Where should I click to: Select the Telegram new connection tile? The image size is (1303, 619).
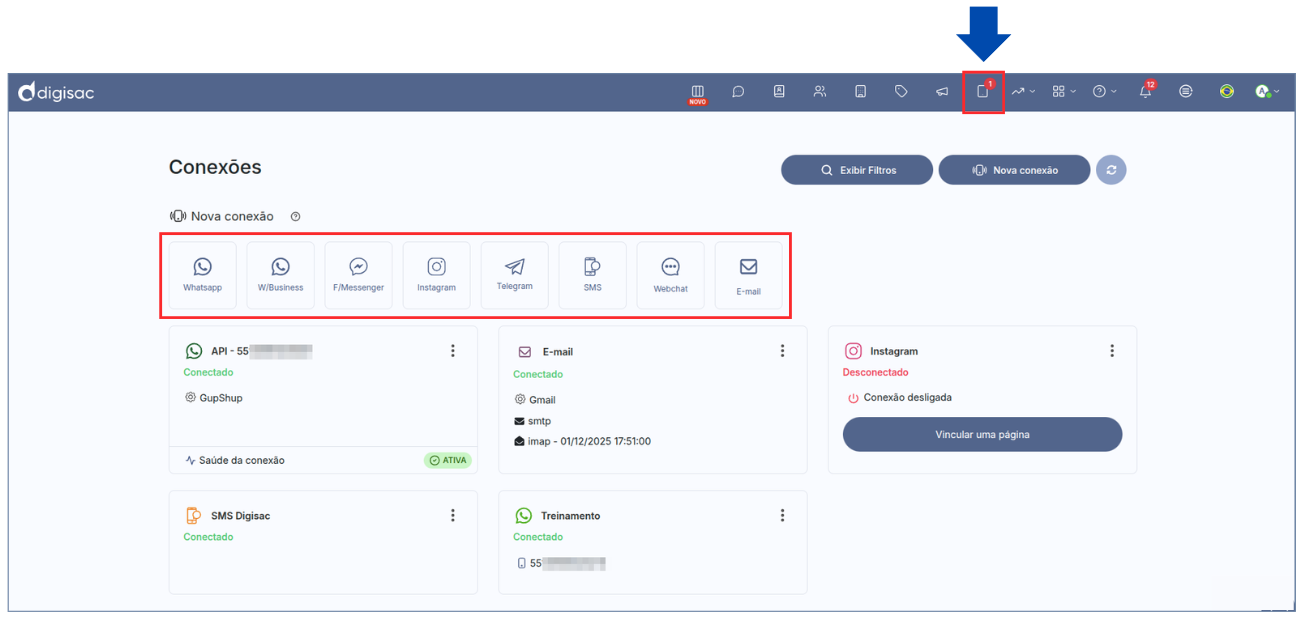coord(514,275)
